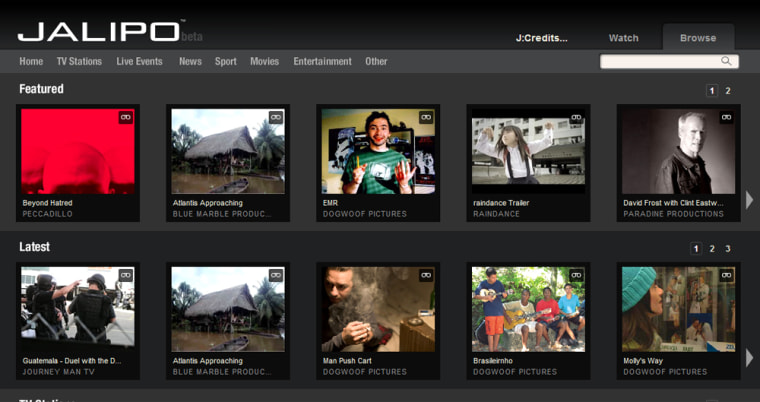The height and width of the screenshot is (402, 760).
Task: Click glasses icon on David Frost thumbnail
Action: [x=727, y=117]
